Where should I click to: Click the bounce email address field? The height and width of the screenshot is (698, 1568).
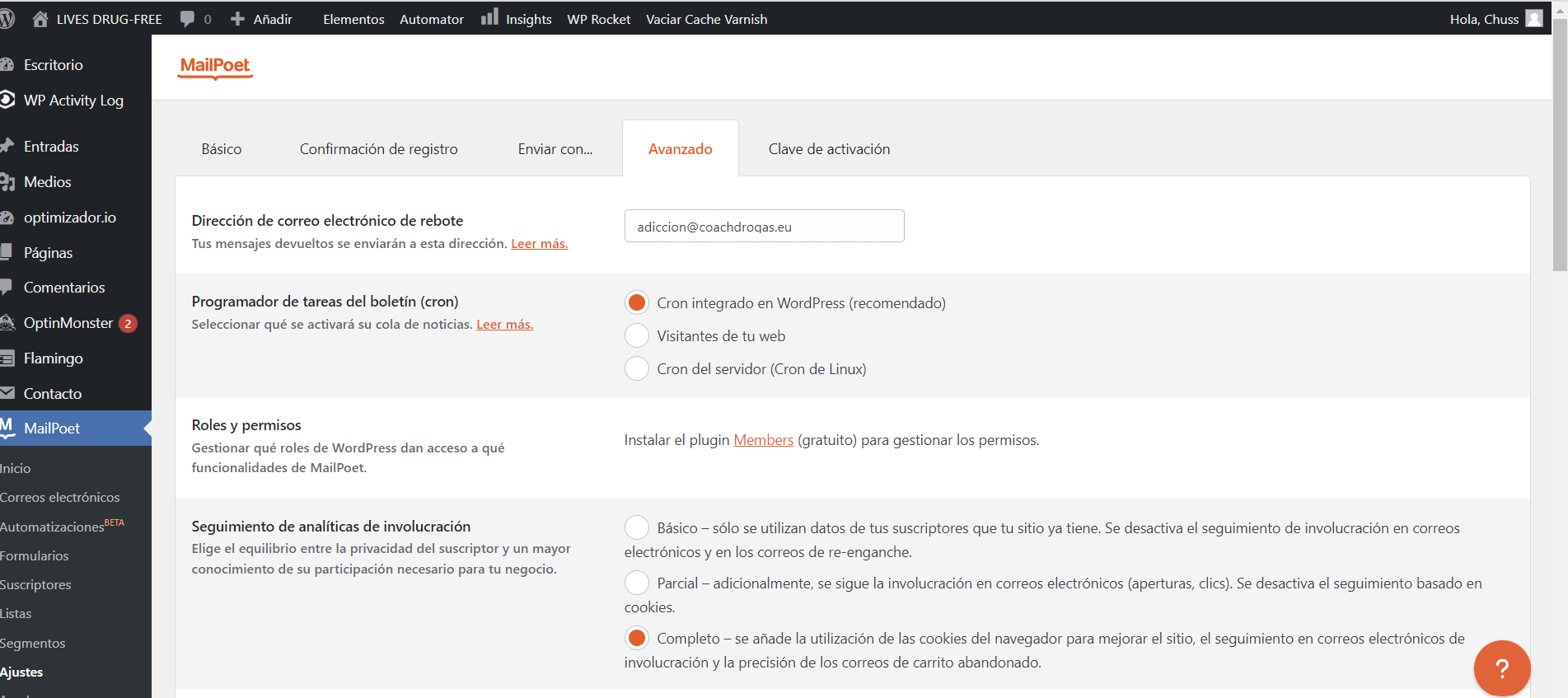pos(765,226)
